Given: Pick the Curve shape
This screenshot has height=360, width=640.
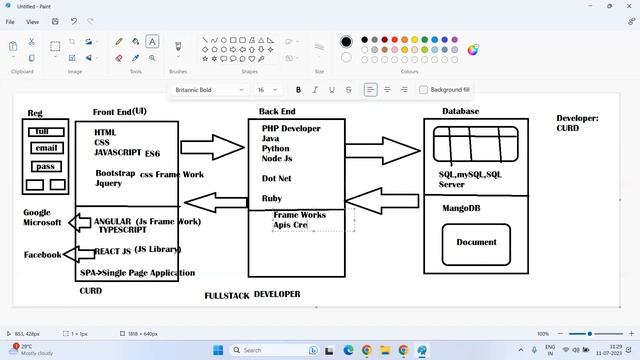Looking at the screenshot, I should pyautogui.click(x=214, y=40).
